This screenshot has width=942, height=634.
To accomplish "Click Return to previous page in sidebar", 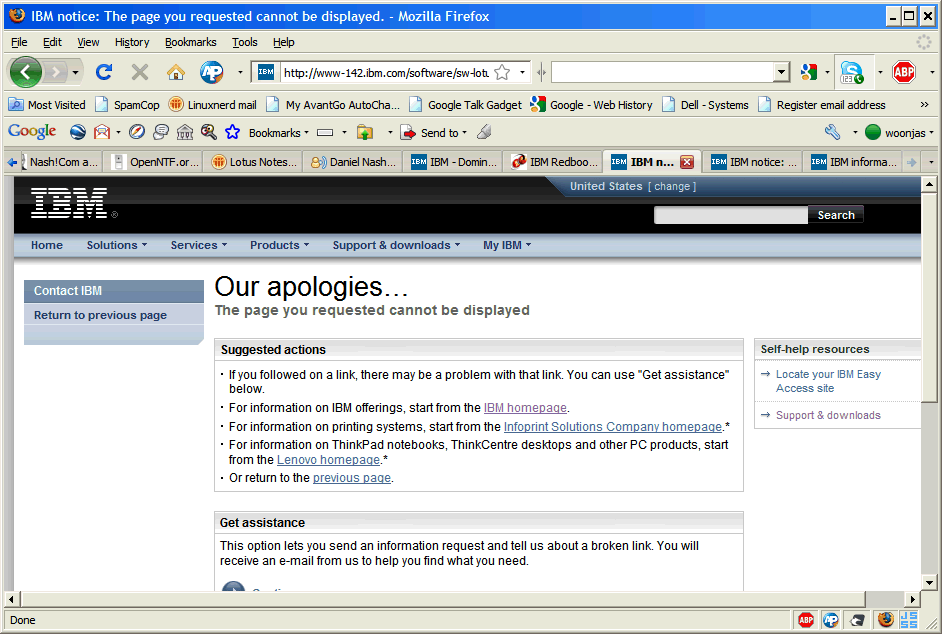I will click(100, 315).
